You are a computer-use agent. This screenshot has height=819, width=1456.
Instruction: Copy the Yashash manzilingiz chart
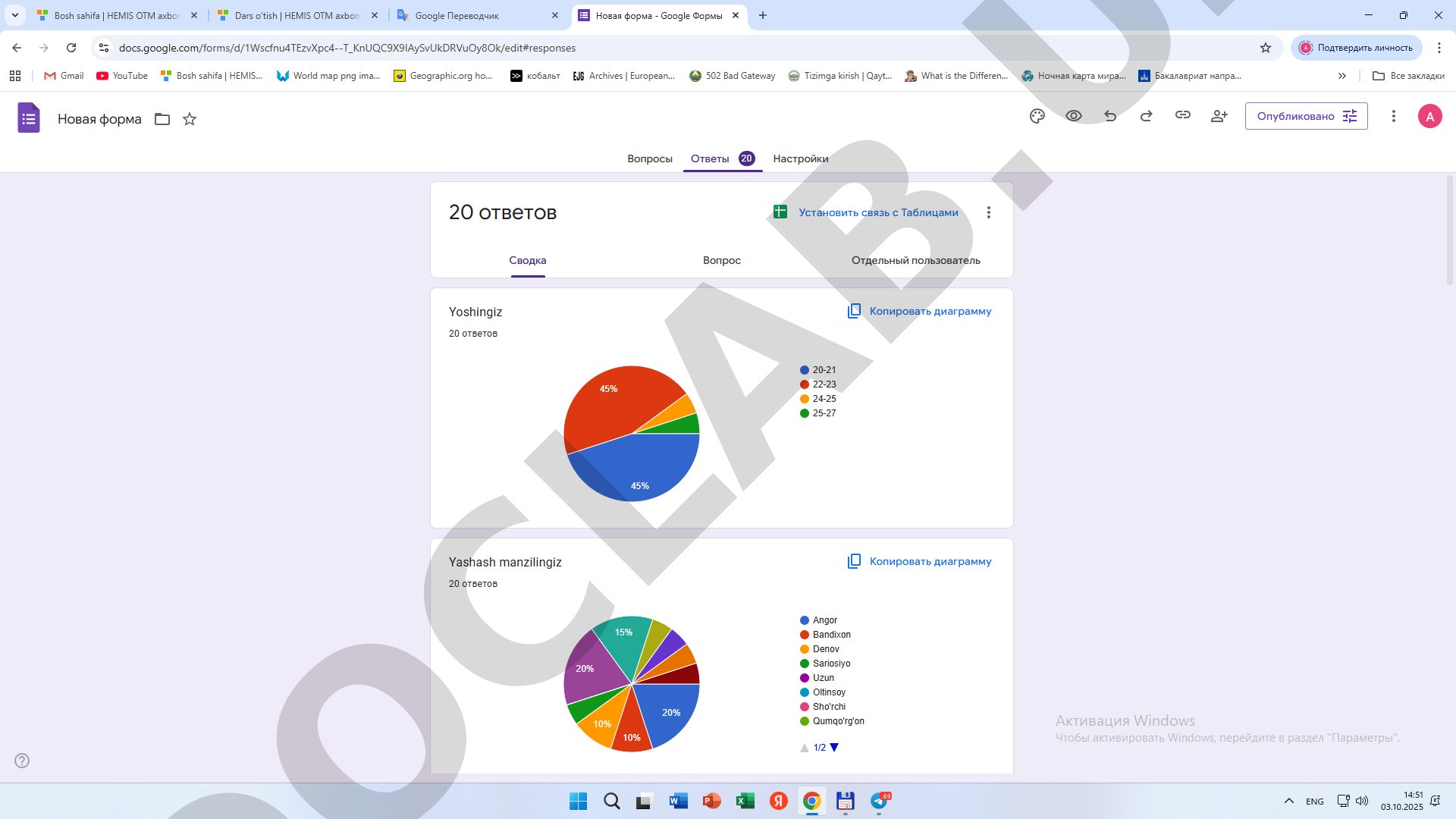(919, 561)
